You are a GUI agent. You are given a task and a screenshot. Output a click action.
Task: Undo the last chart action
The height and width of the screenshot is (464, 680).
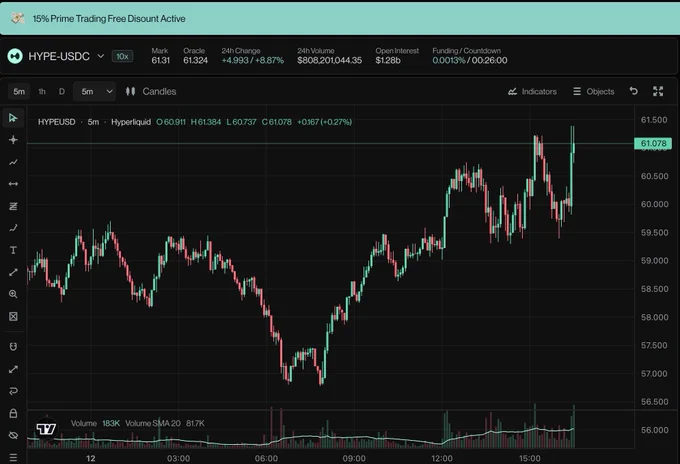634,91
